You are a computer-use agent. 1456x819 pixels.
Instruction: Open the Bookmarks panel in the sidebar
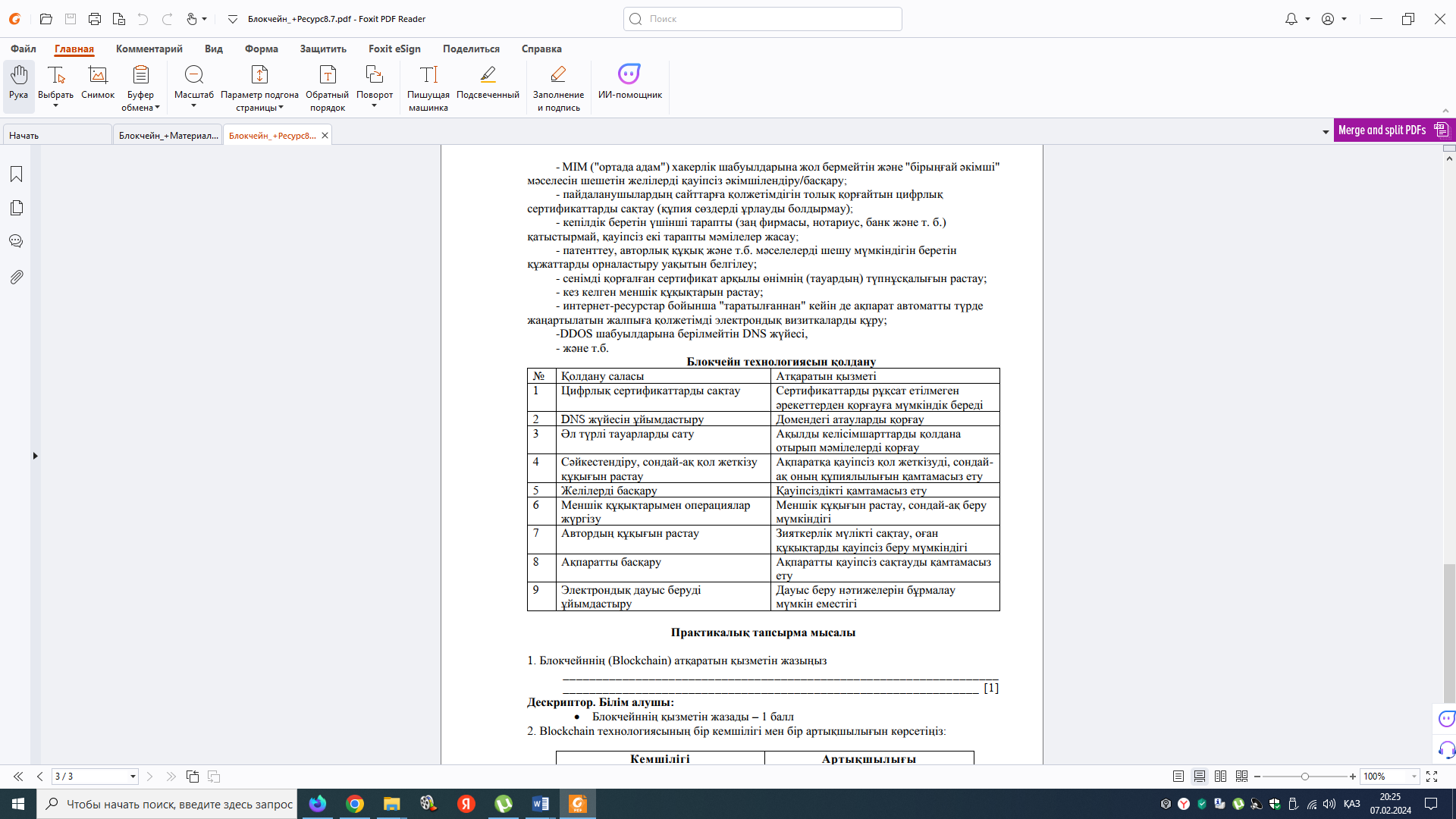pyautogui.click(x=16, y=174)
